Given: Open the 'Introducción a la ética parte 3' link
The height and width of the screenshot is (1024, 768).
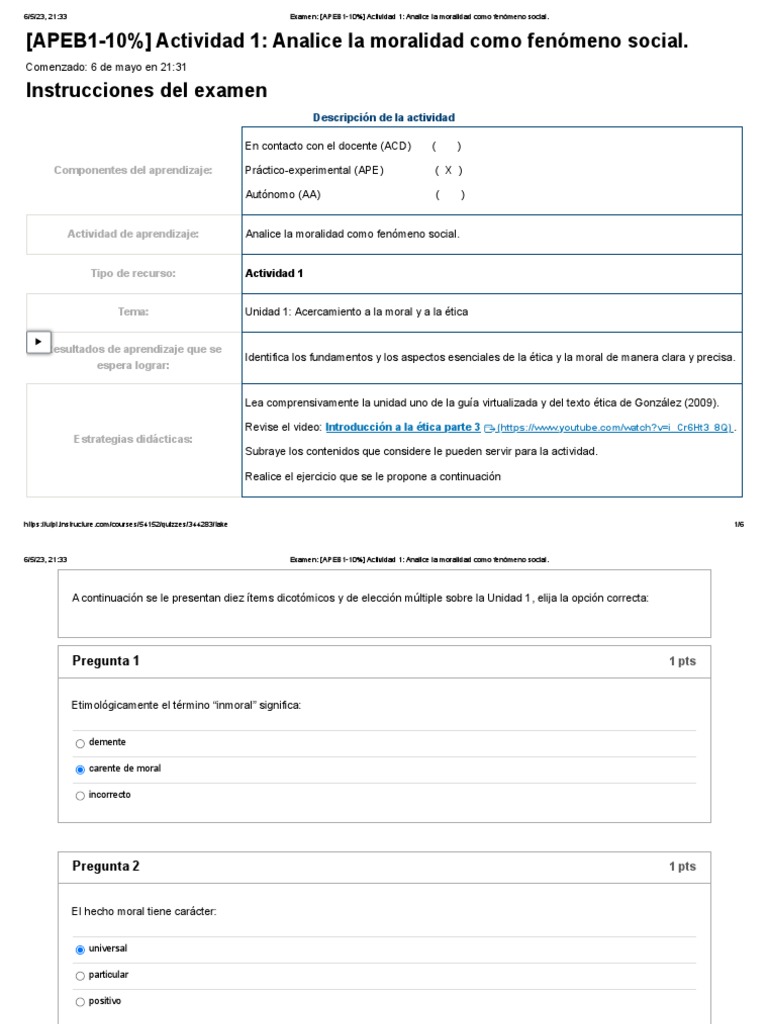Looking at the screenshot, I should (x=403, y=426).
